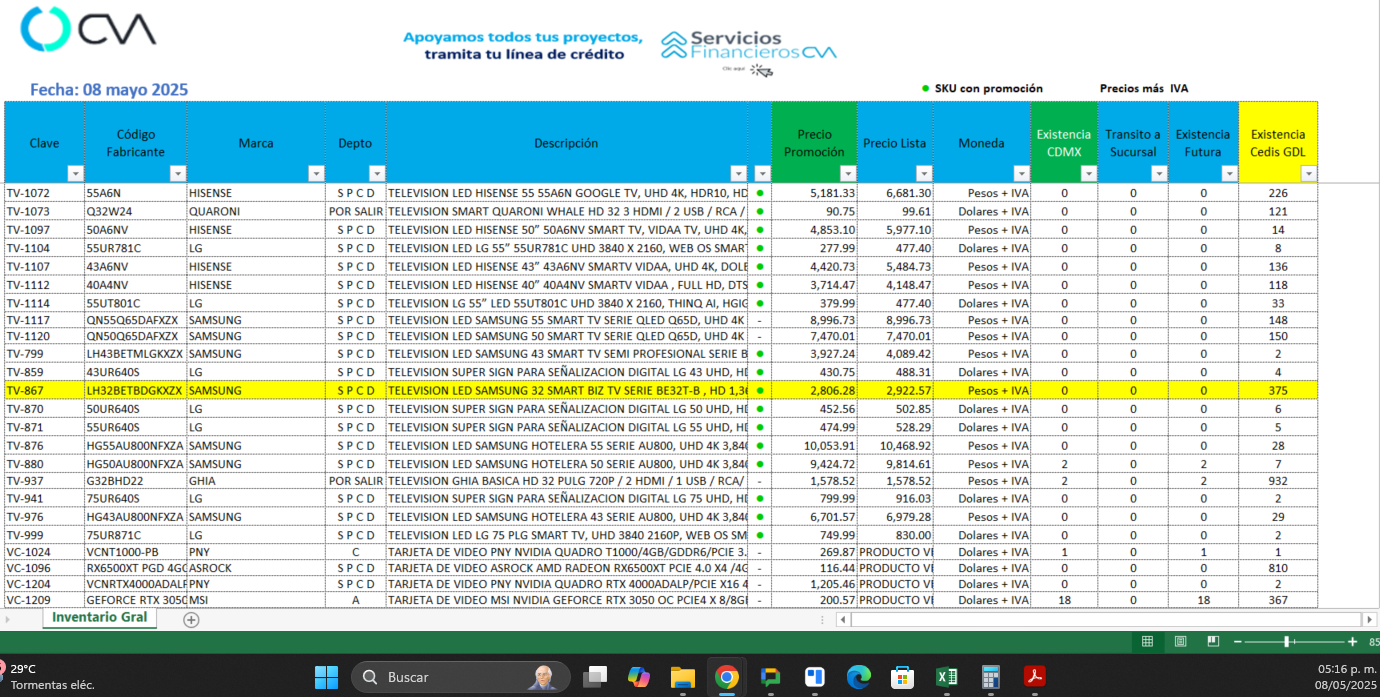
Task: Open the Marca column filter dropdown
Action: [316, 173]
